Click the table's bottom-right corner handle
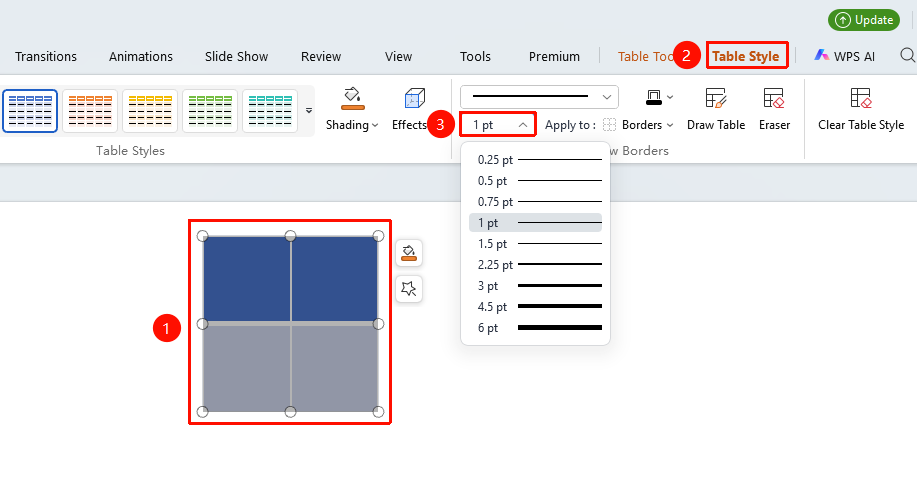Image resolution: width=917 pixels, height=485 pixels. [378, 412]
